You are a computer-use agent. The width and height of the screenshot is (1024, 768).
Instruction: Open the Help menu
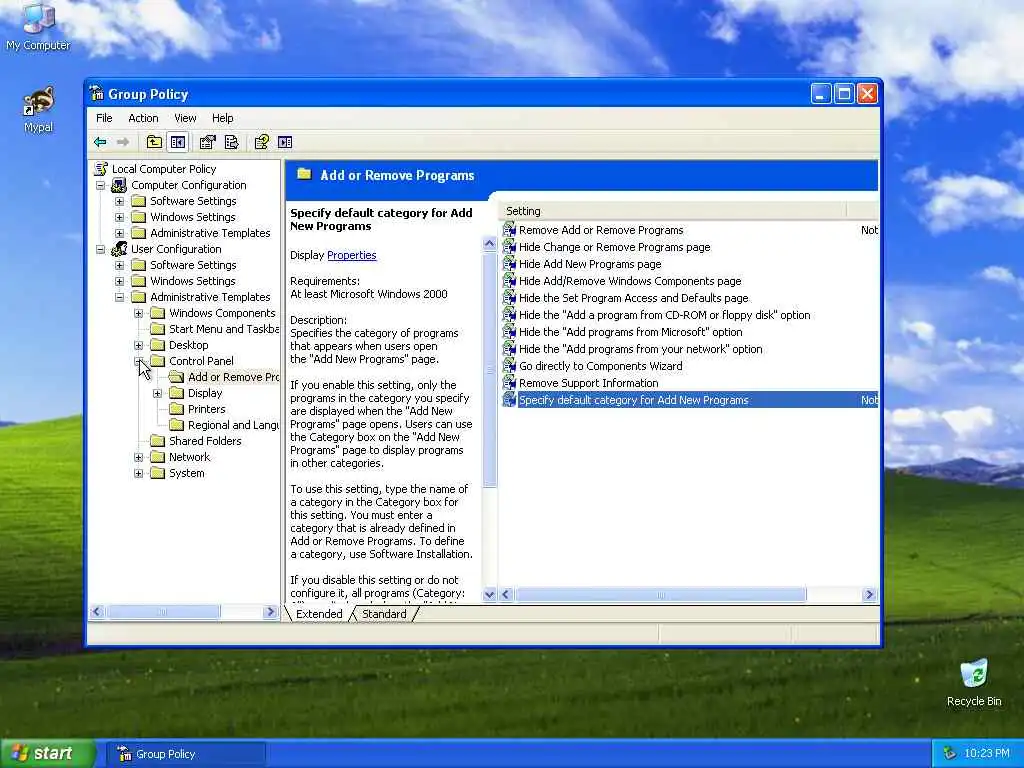[x=222, y=118]
